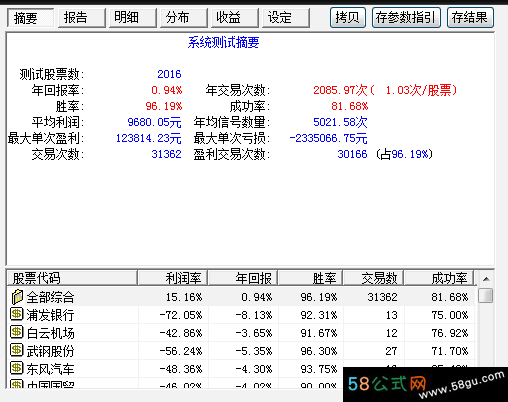Viewport: 508px width, 402px height.
Task: Open the 设定 tab
Action: point(286,18)
